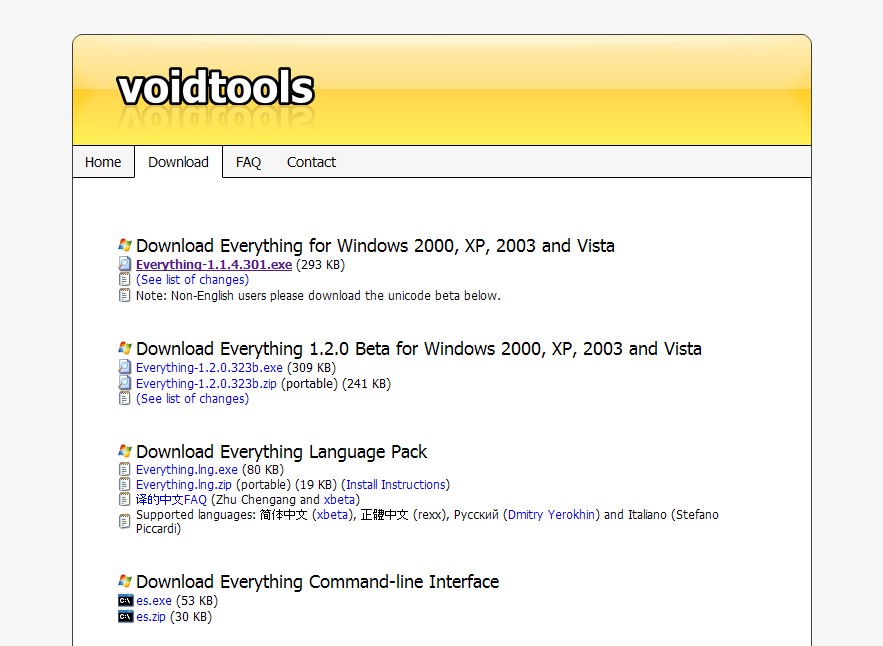Click notepad icon beside Chinese FAQ link

[124, 500]
